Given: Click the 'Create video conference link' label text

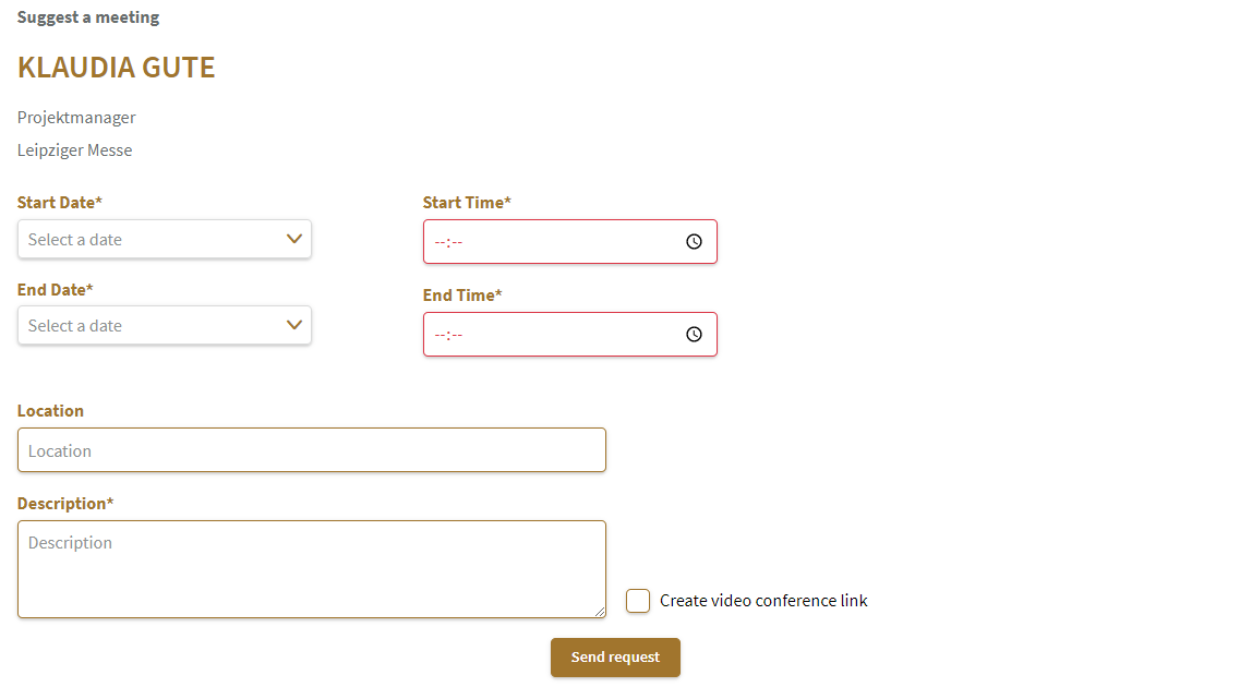Looking at the screenshot, I should point(764,601).
